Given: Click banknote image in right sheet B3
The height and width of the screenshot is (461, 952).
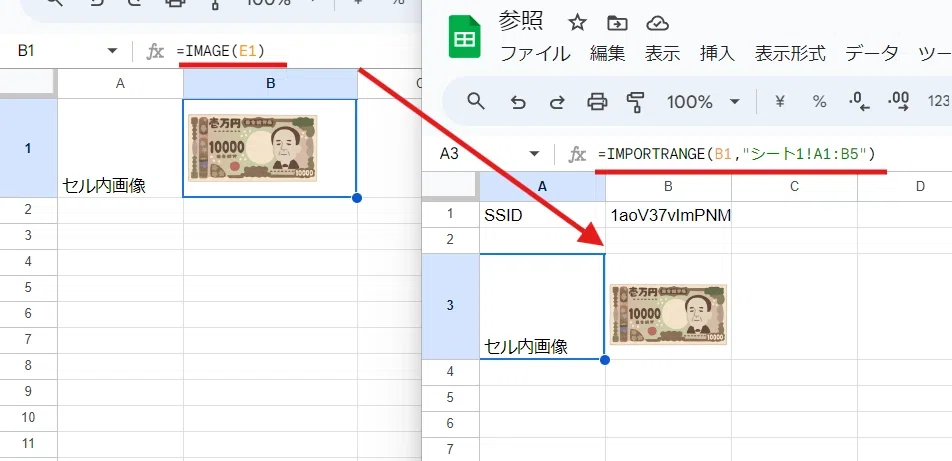Looking at the screenshot, I should click(x=668, y=314).
